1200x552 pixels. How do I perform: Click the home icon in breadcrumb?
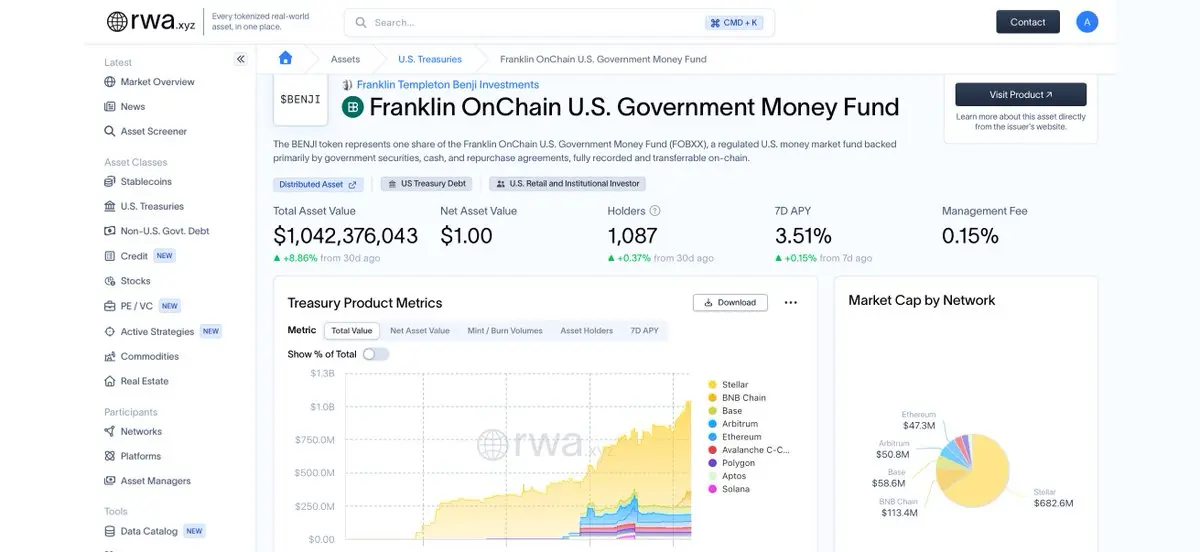coord(286,58)
